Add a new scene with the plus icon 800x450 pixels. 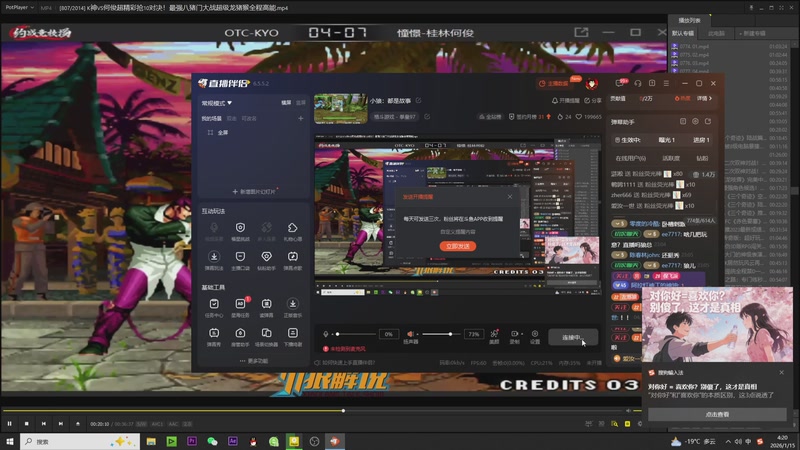point(301,118)
